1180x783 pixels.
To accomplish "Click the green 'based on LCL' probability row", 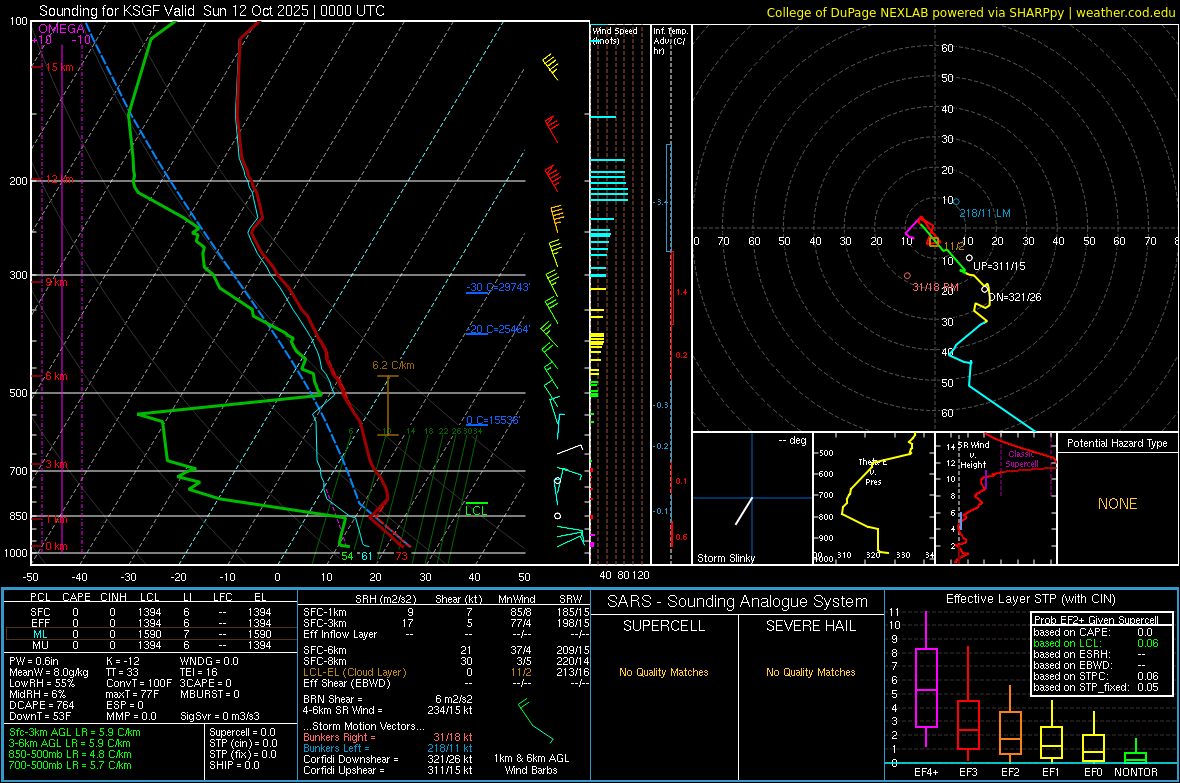I will click(1096, 643).
